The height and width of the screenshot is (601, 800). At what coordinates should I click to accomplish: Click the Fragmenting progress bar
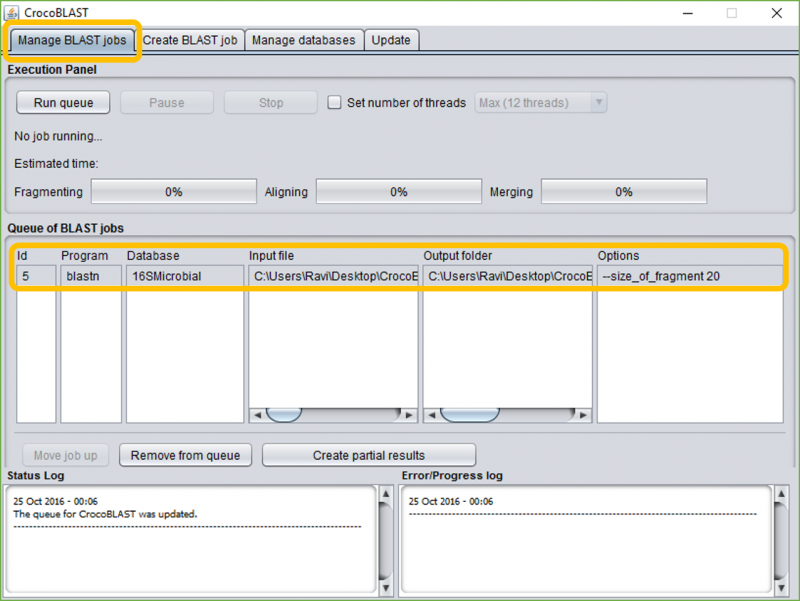174,192
